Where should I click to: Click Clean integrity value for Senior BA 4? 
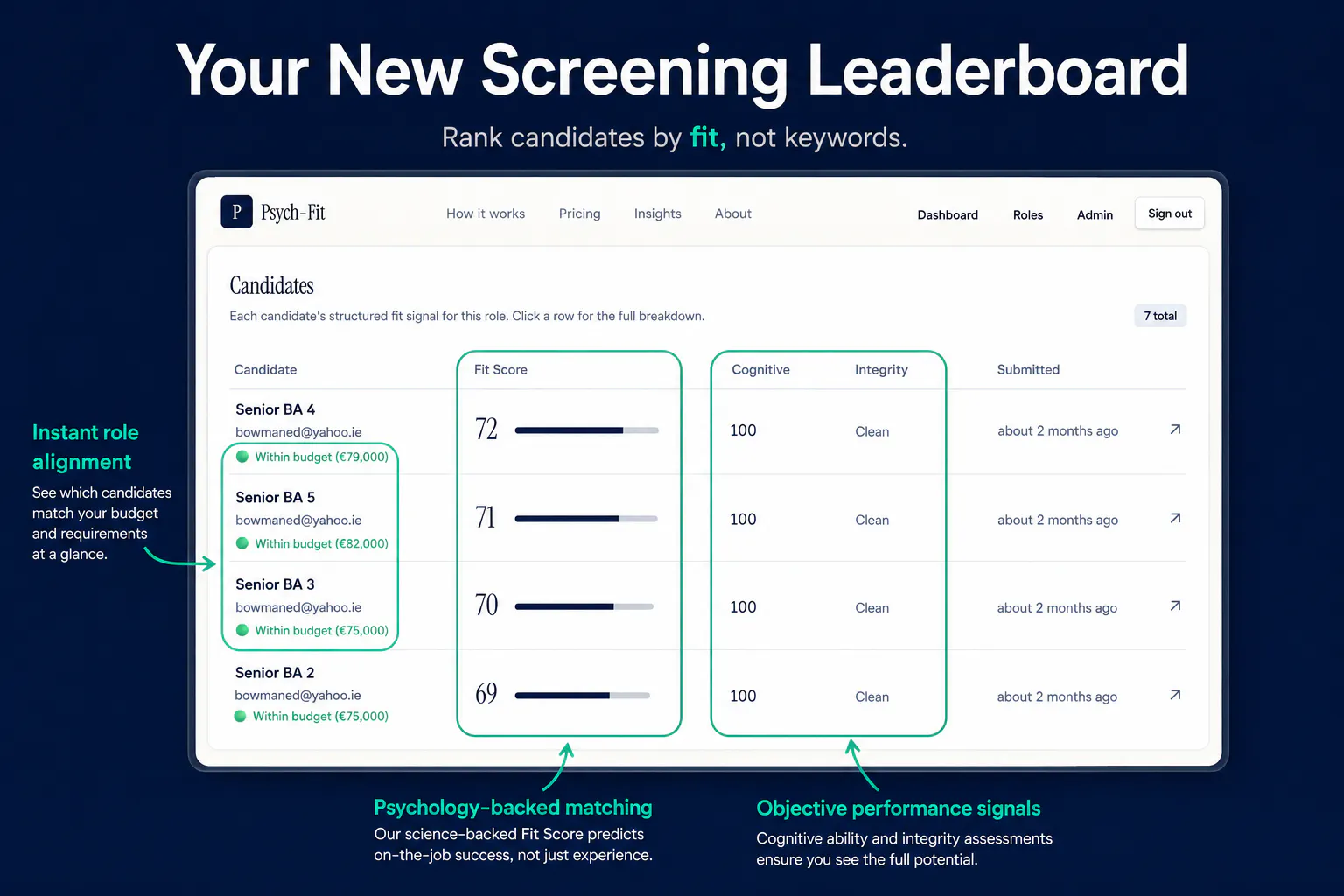click(871, 431)
